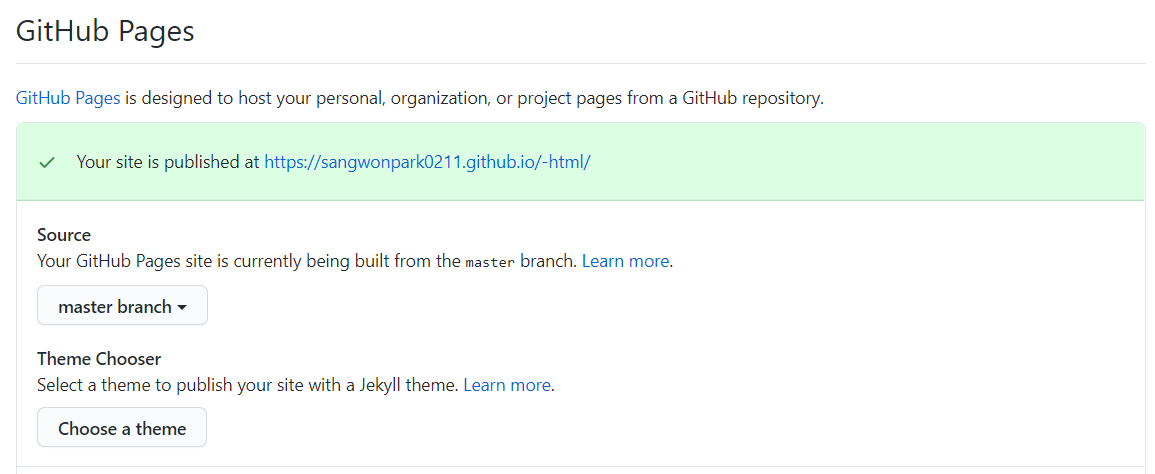Image resolution: width=1155 pixels, height=474 pixels.
Task: Click the green published checkmark icon
Action: tap(47, 163)
